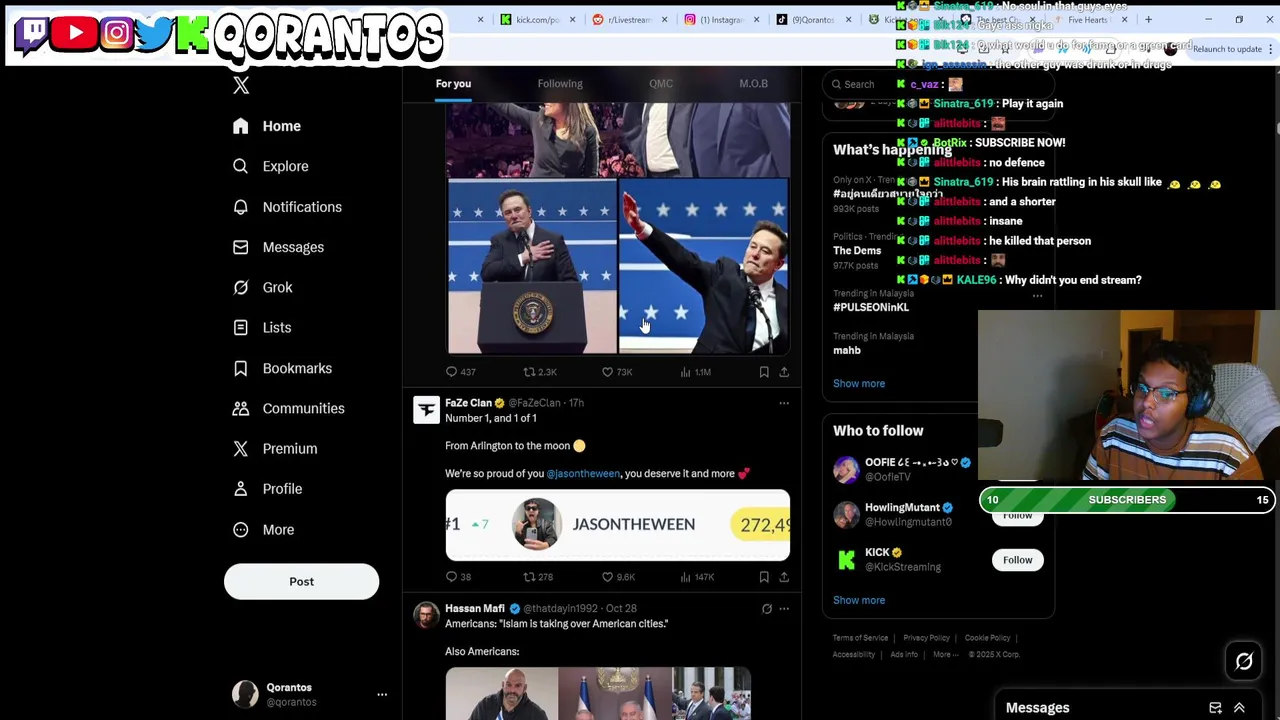Open The Dems trending topic

tap(857, 251)
